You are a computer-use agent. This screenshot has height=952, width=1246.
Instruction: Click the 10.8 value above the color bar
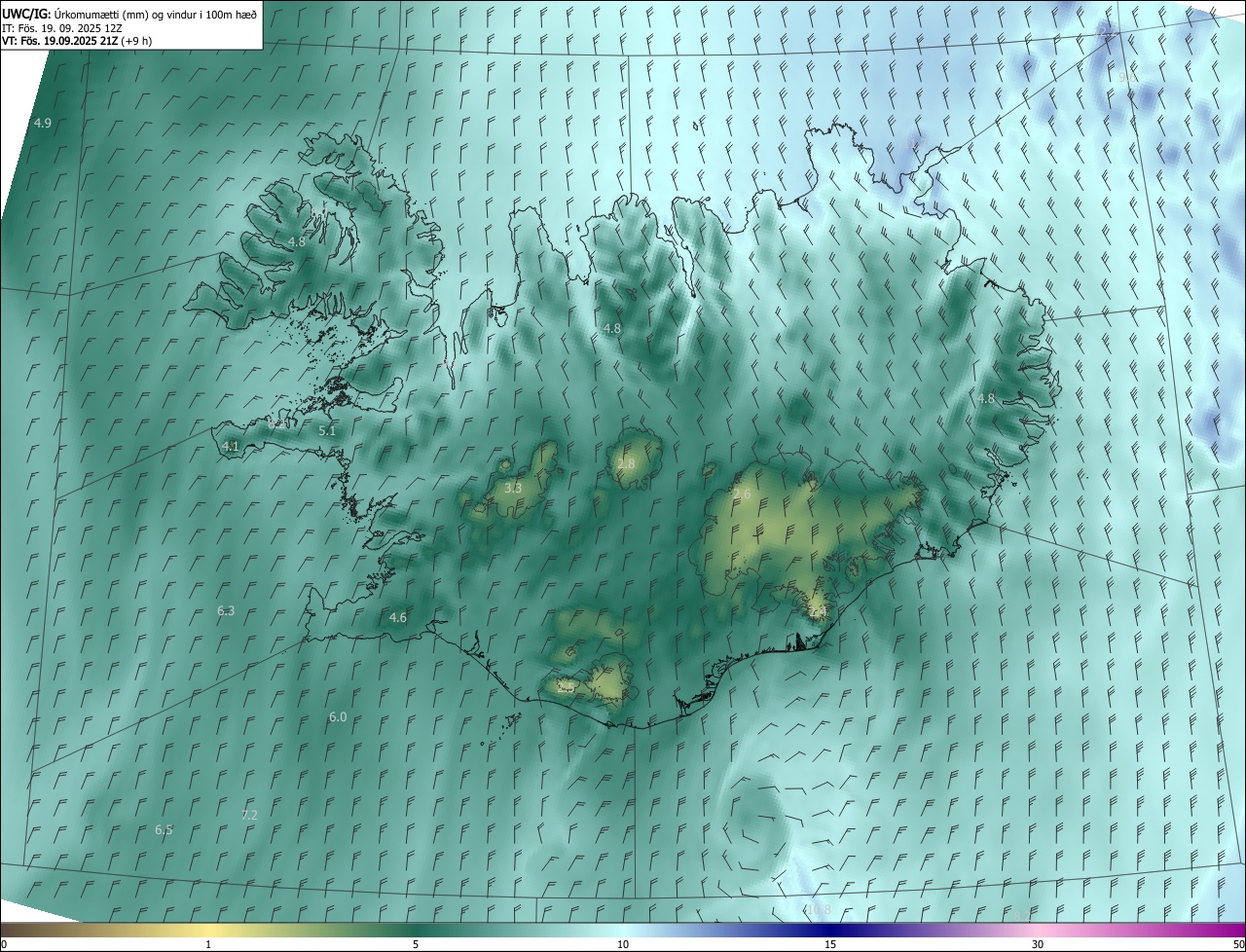[x=820, y=910]
